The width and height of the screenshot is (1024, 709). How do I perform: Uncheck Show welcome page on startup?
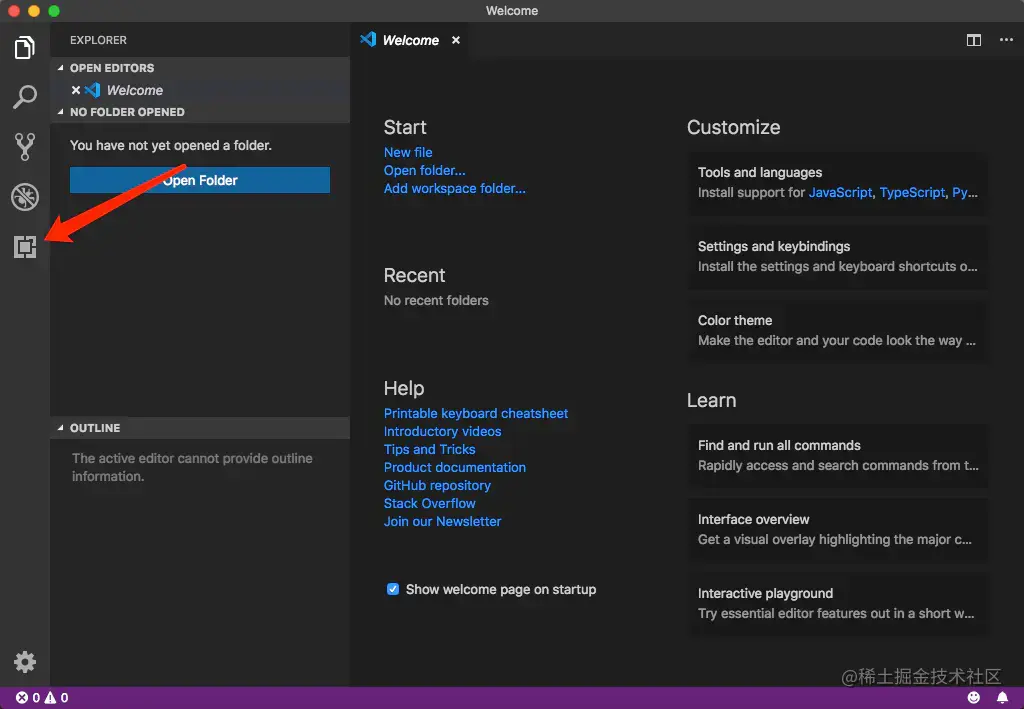tap(393, 589)
